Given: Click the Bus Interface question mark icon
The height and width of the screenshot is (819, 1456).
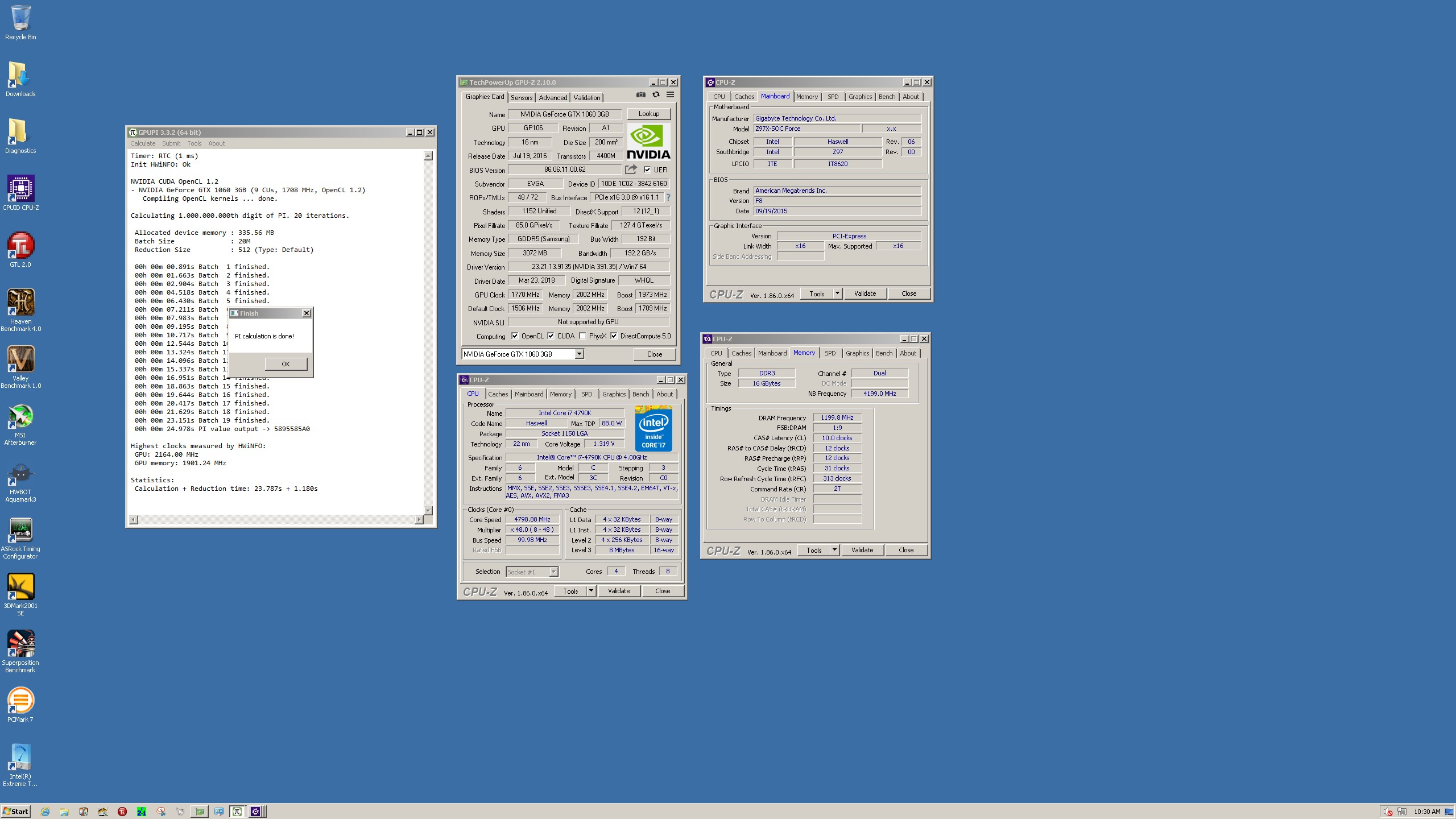Looking at the screenshot, I should pos(668,197).
